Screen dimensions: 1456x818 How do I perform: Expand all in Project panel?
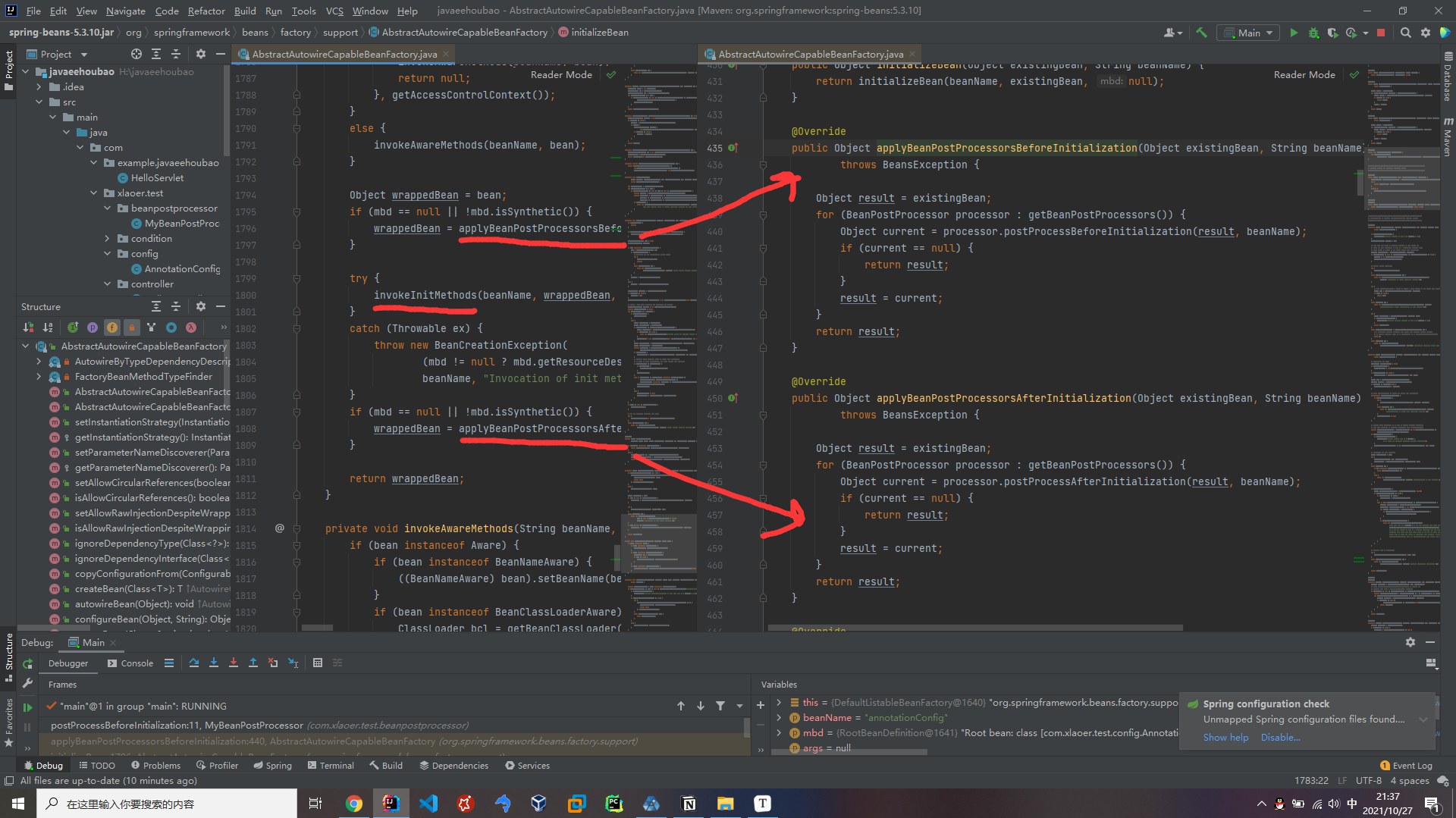click(156, 54)
